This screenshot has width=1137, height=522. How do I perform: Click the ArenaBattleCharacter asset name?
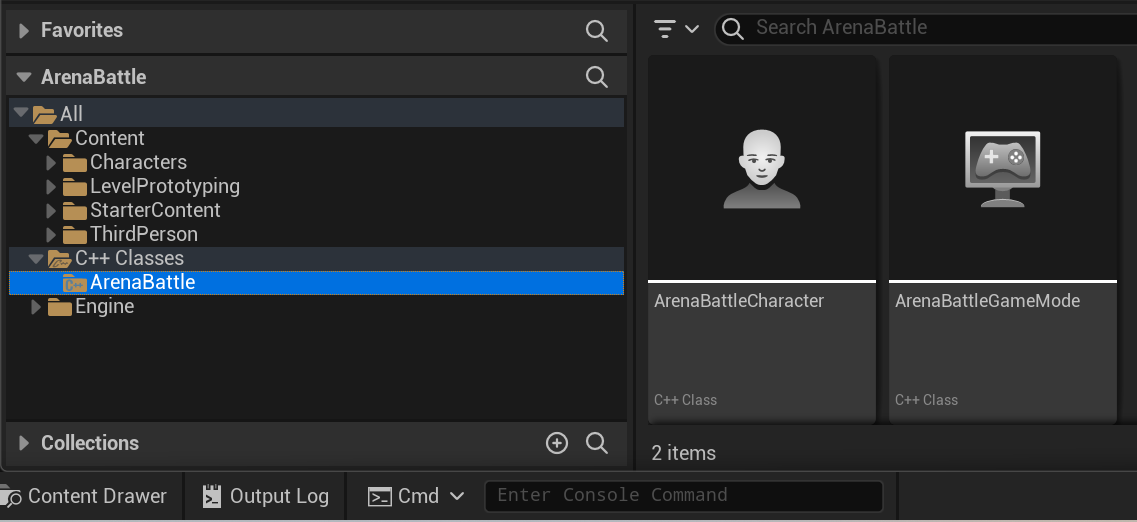739,300
